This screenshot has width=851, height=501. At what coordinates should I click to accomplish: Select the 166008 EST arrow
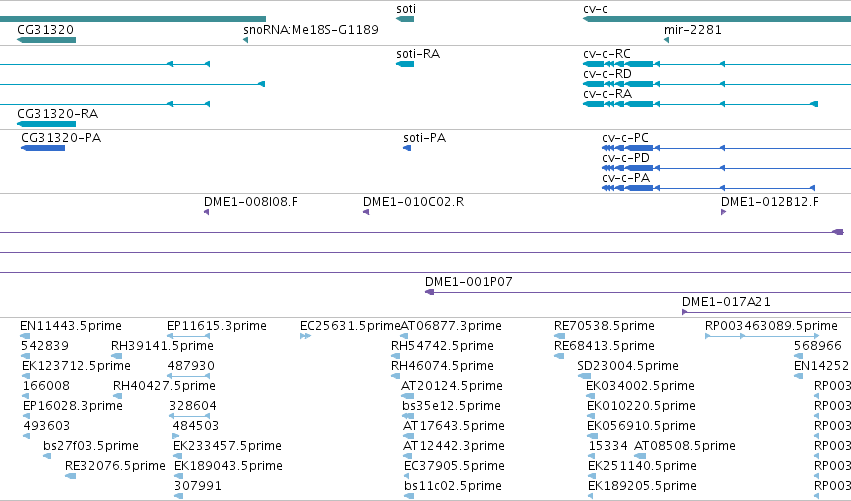[x=27, y=396]
